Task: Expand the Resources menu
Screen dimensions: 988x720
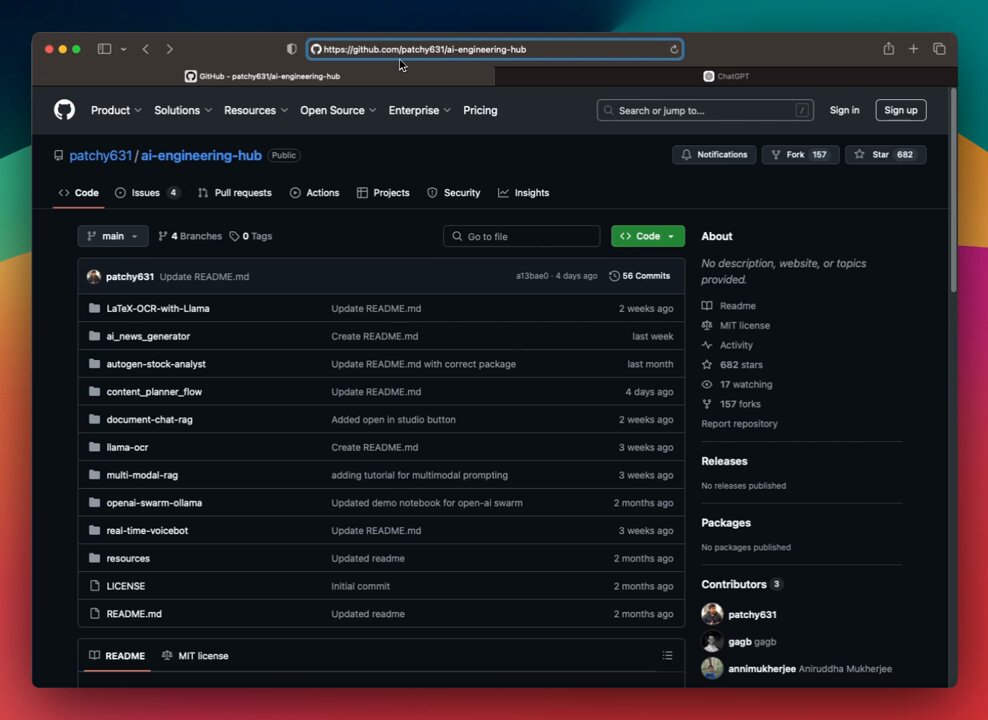Action: [x=256, y=110]
